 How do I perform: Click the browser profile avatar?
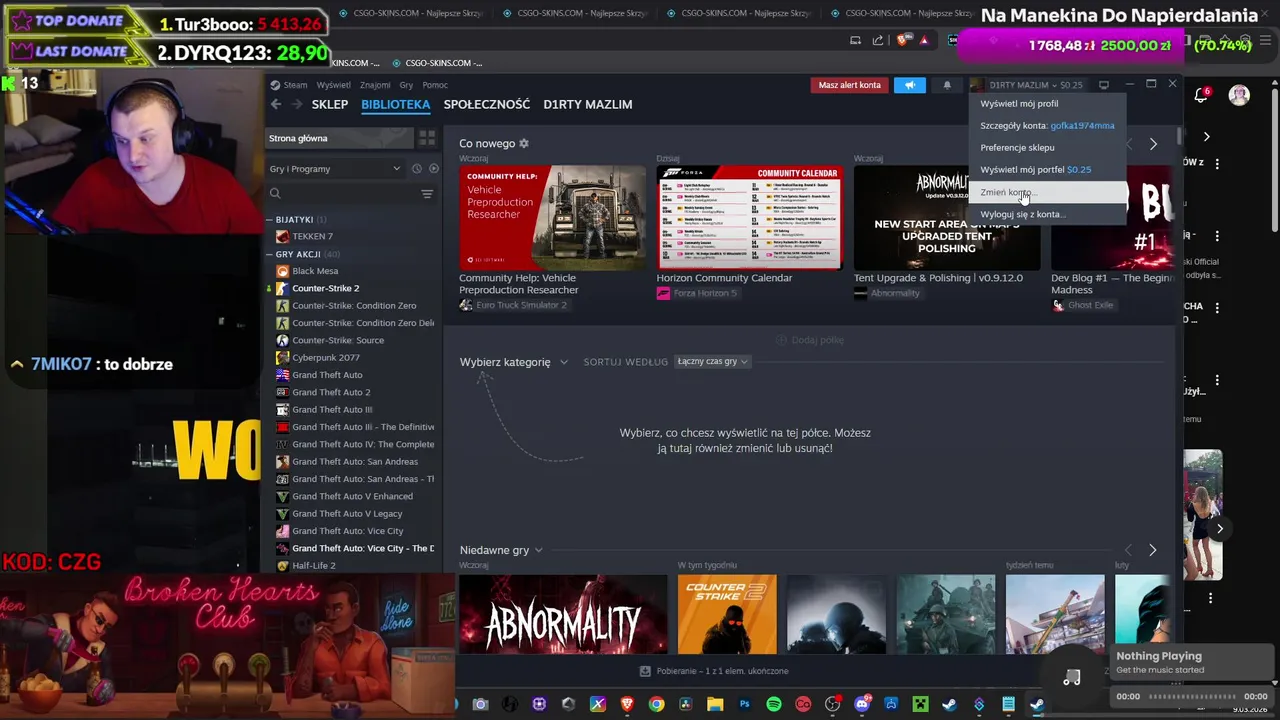pyautogui.click(x=1239, y=96)
